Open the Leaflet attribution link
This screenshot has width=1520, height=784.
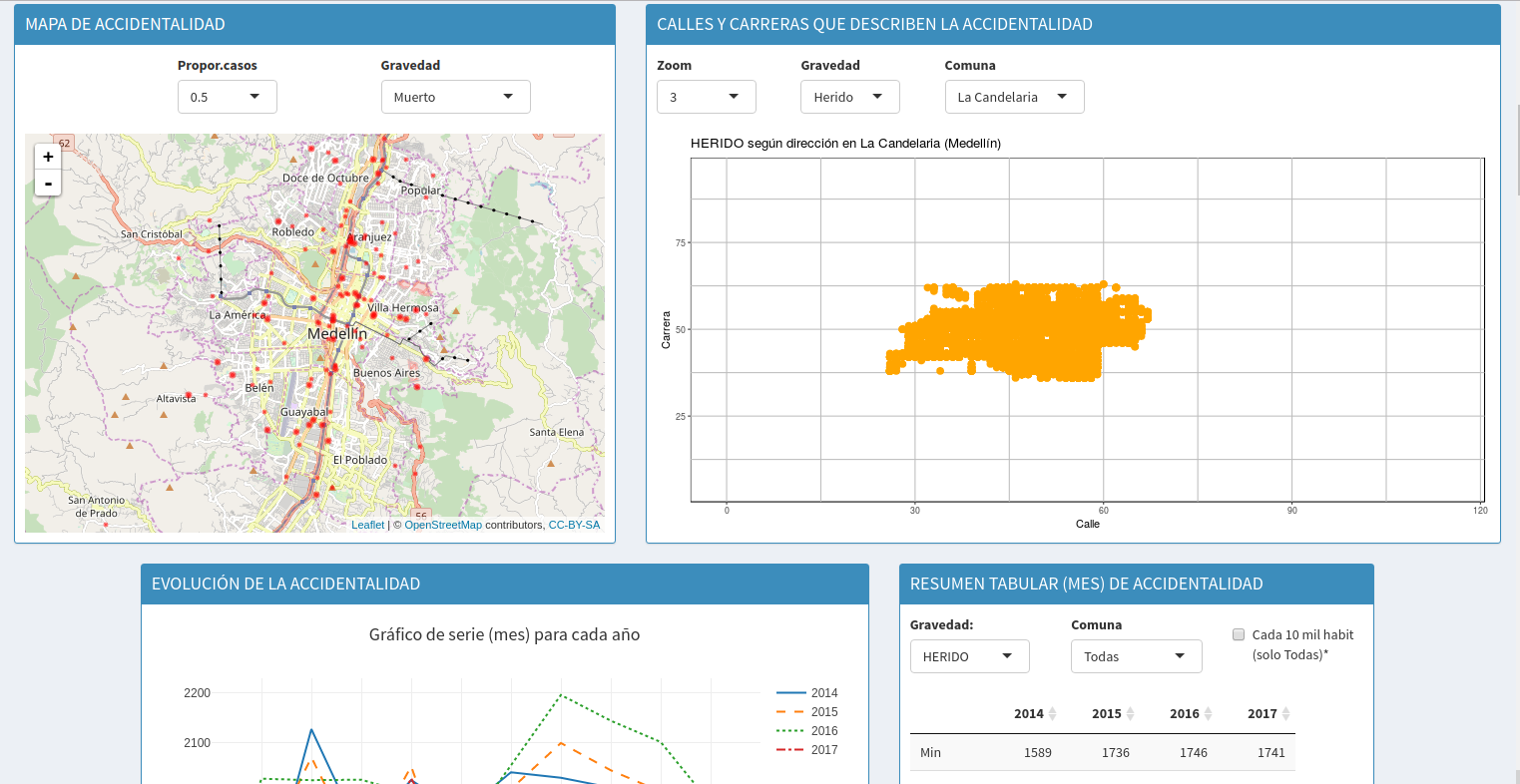(x=367, y=525)
